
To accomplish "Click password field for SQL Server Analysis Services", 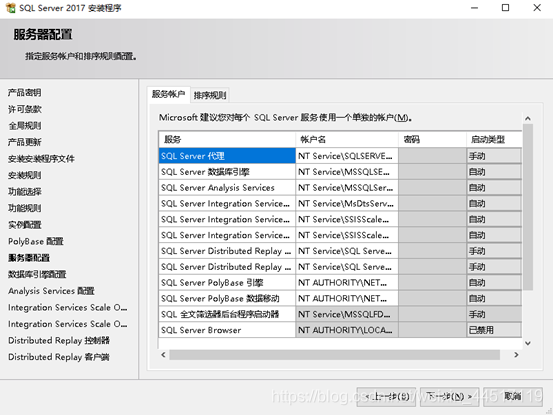I will click(x=432, y=188).
